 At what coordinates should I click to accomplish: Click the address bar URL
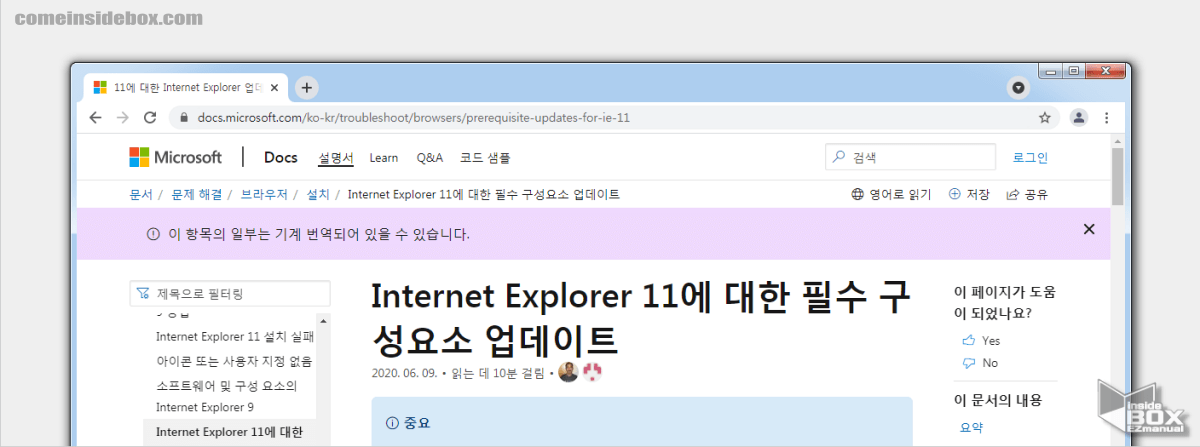(x=413, y=117)
